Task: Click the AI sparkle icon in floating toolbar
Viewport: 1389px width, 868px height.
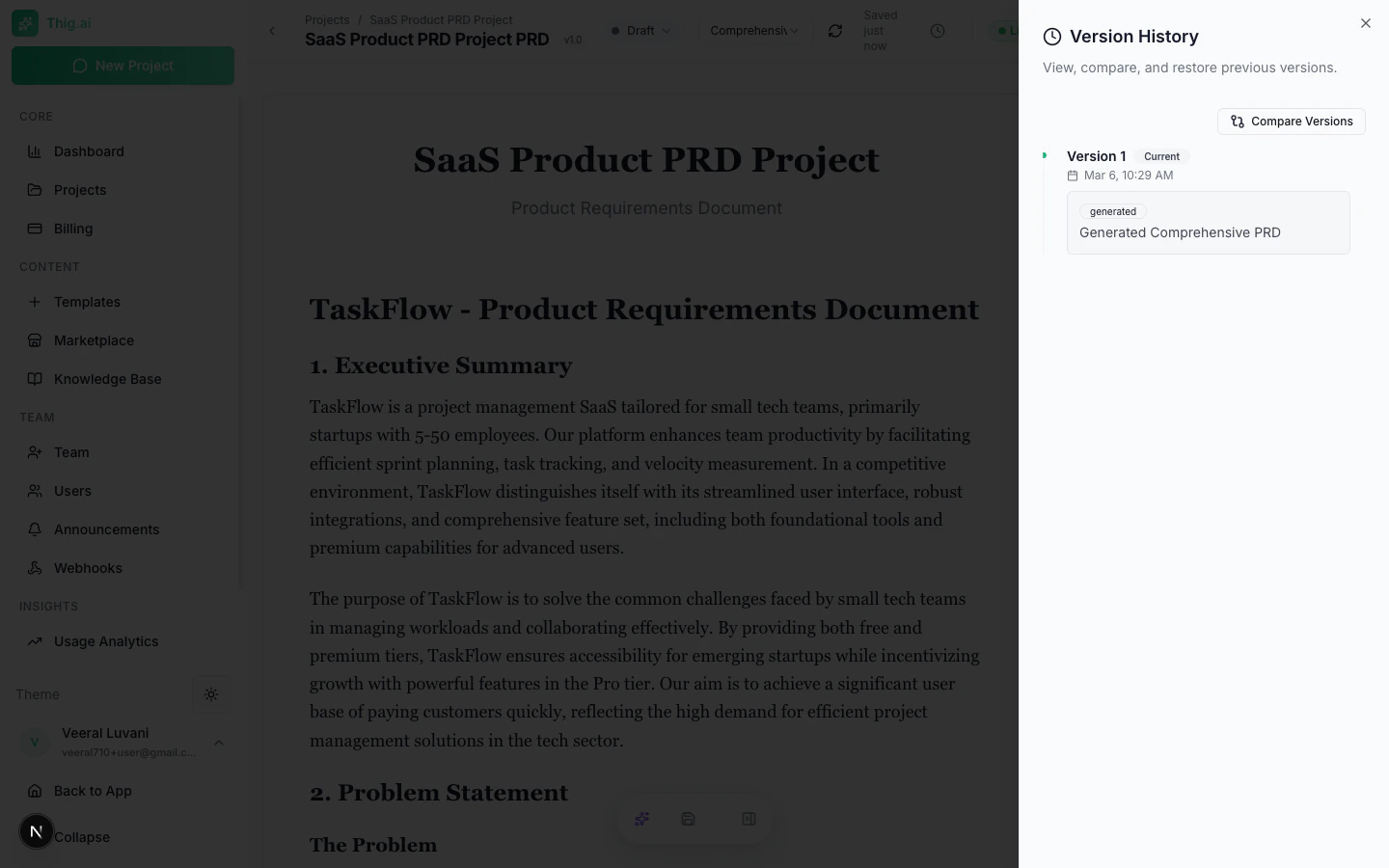Action: tap(641, 819)
